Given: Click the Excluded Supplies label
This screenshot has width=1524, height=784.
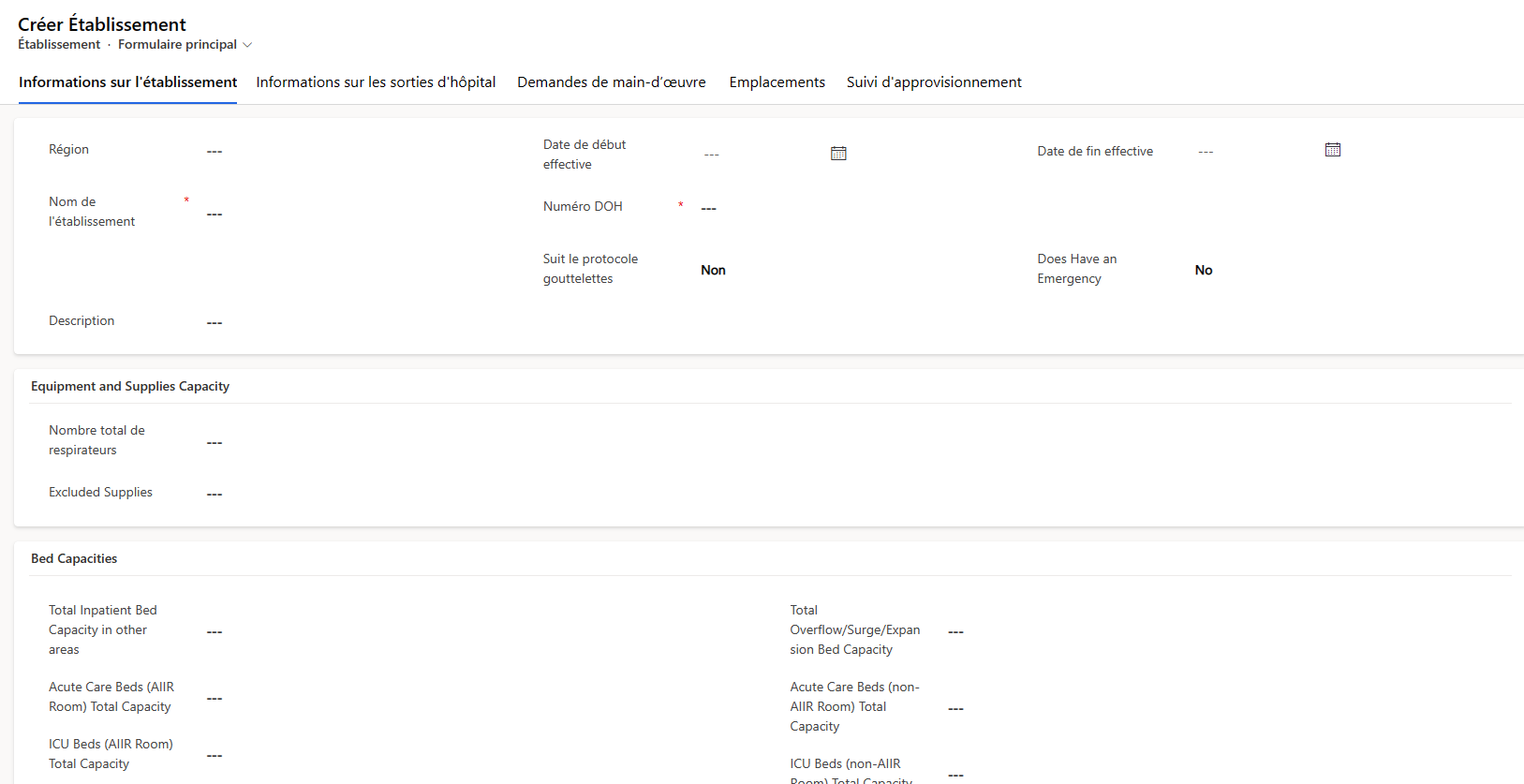Looking at the screenshot, I should coord(100,493).
